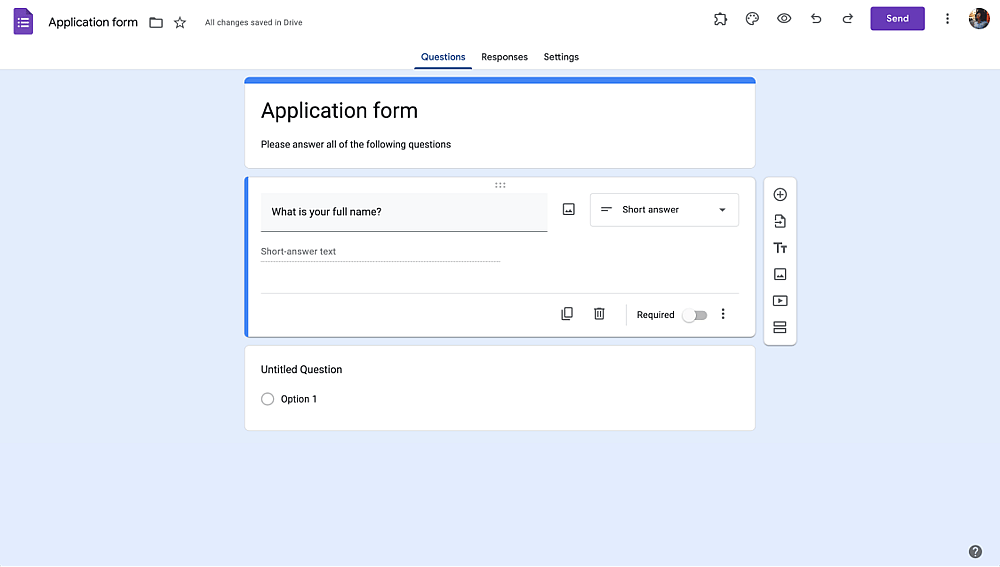Click the Add section icon
The image size is (1000, 567).
click(780, 327)
